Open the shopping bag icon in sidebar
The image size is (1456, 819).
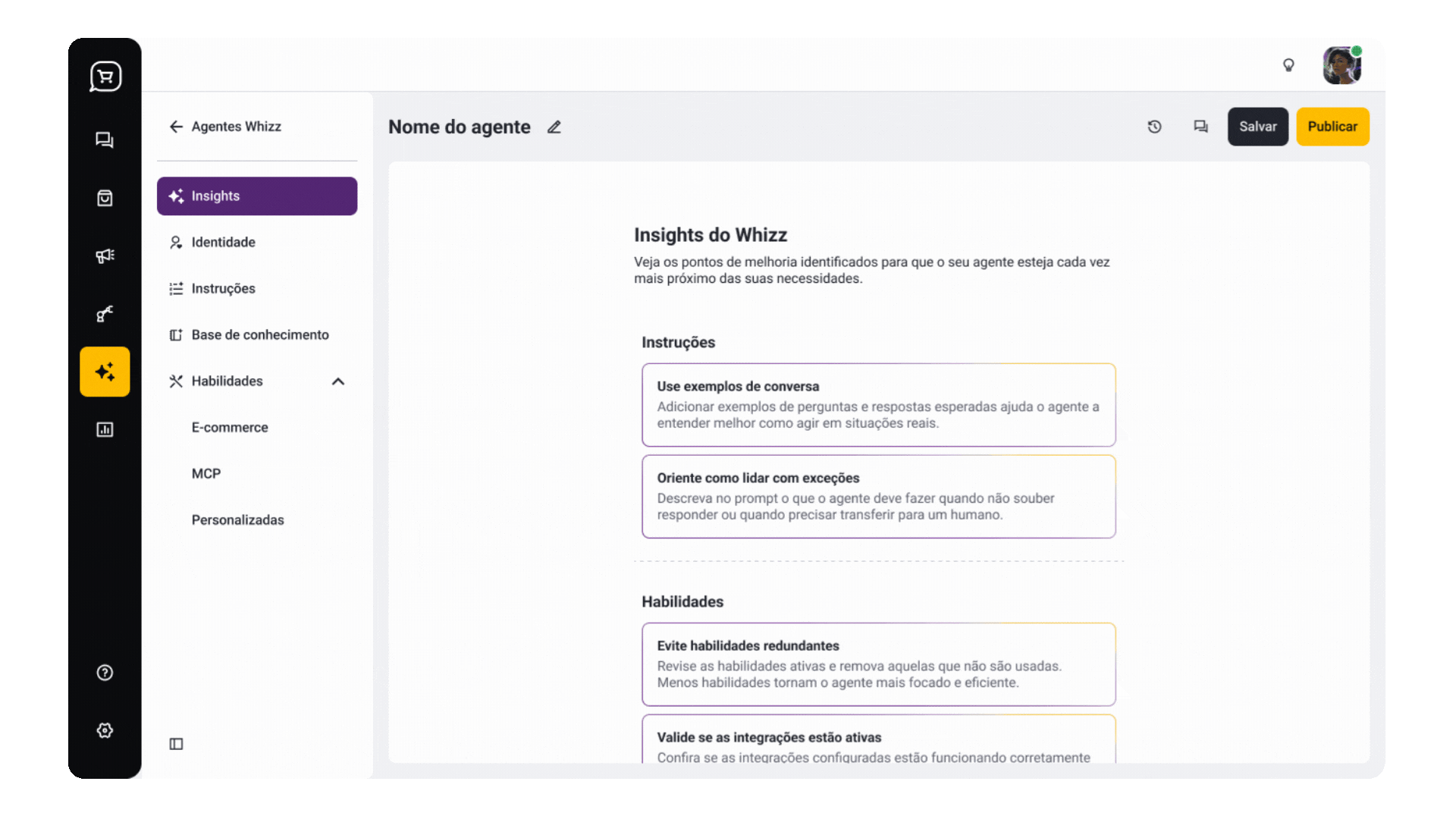(x=105, y=198)
